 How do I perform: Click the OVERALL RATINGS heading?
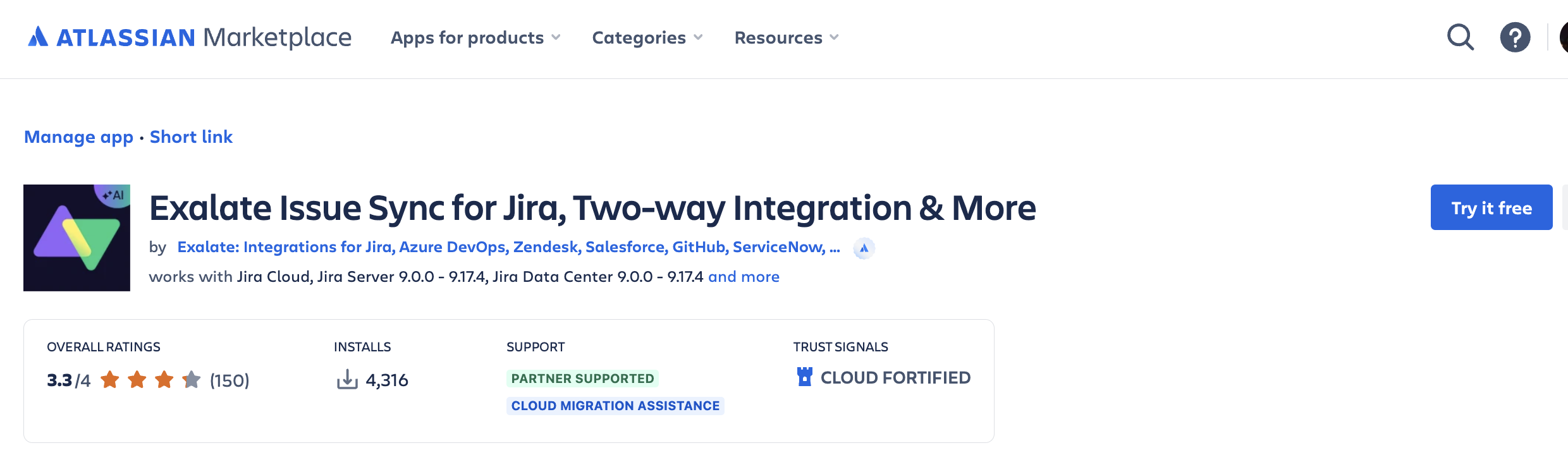click(104, 347)
